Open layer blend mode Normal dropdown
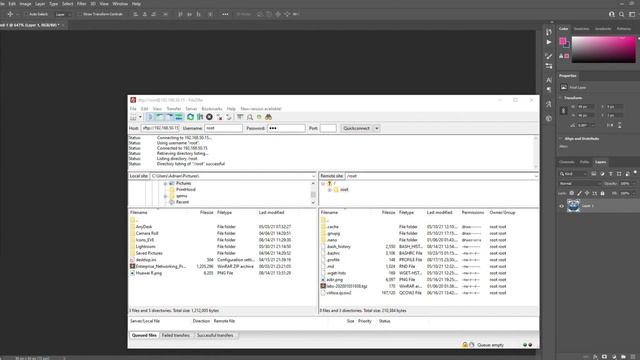The height and width of the screenshot is (360, 640). 579,184
